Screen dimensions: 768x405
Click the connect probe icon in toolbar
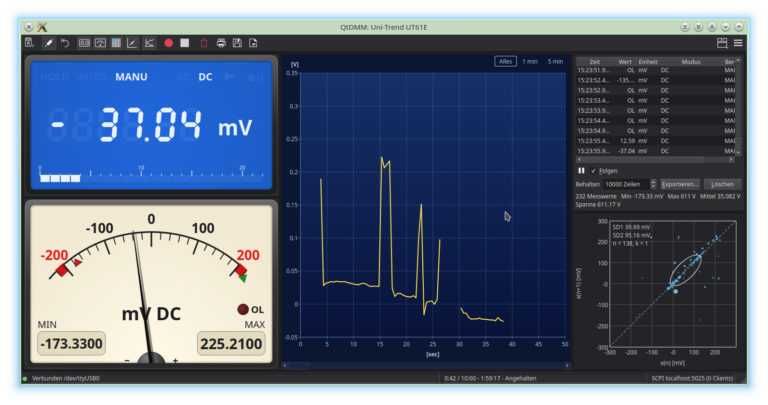point(48,43)
